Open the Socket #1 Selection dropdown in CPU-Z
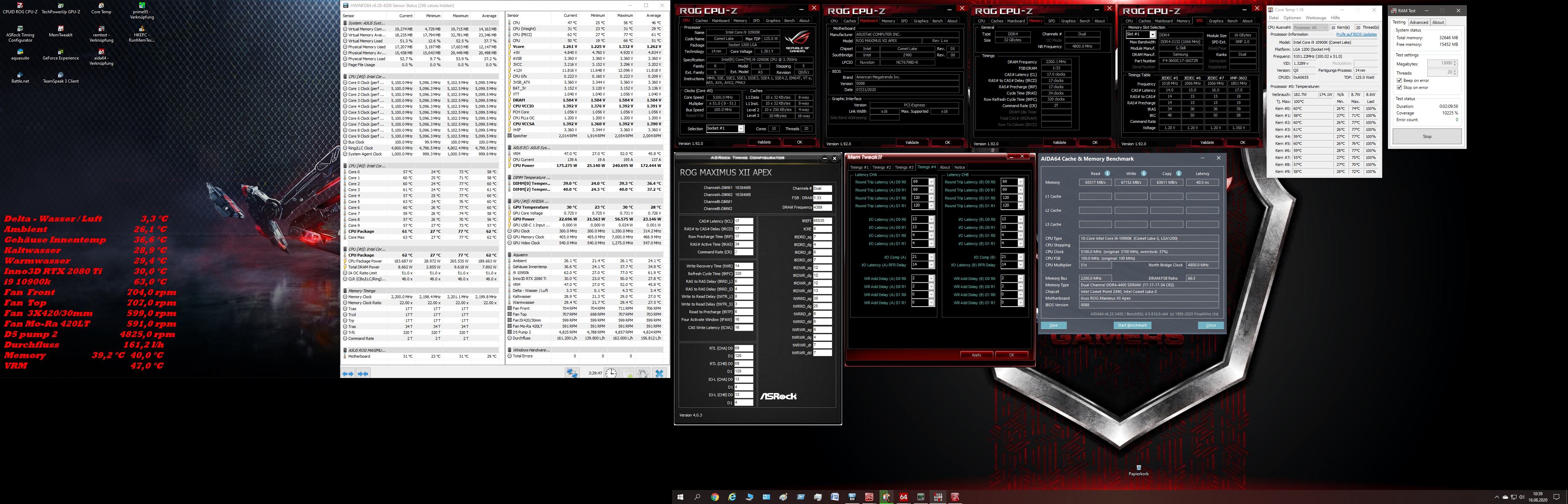 [x=725, y=128]
